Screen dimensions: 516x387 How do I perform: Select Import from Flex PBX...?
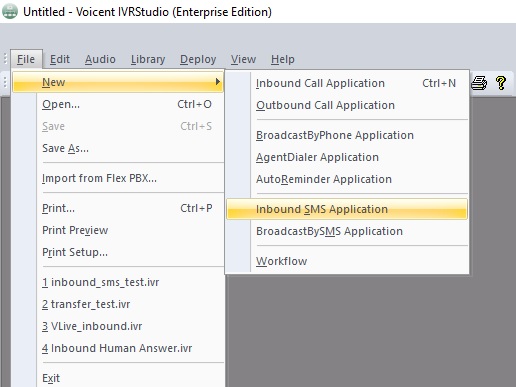click(118, 178)
